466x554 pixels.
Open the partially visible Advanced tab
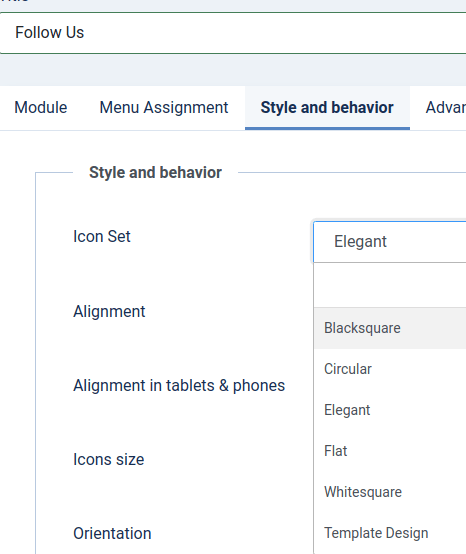[446, 108]
